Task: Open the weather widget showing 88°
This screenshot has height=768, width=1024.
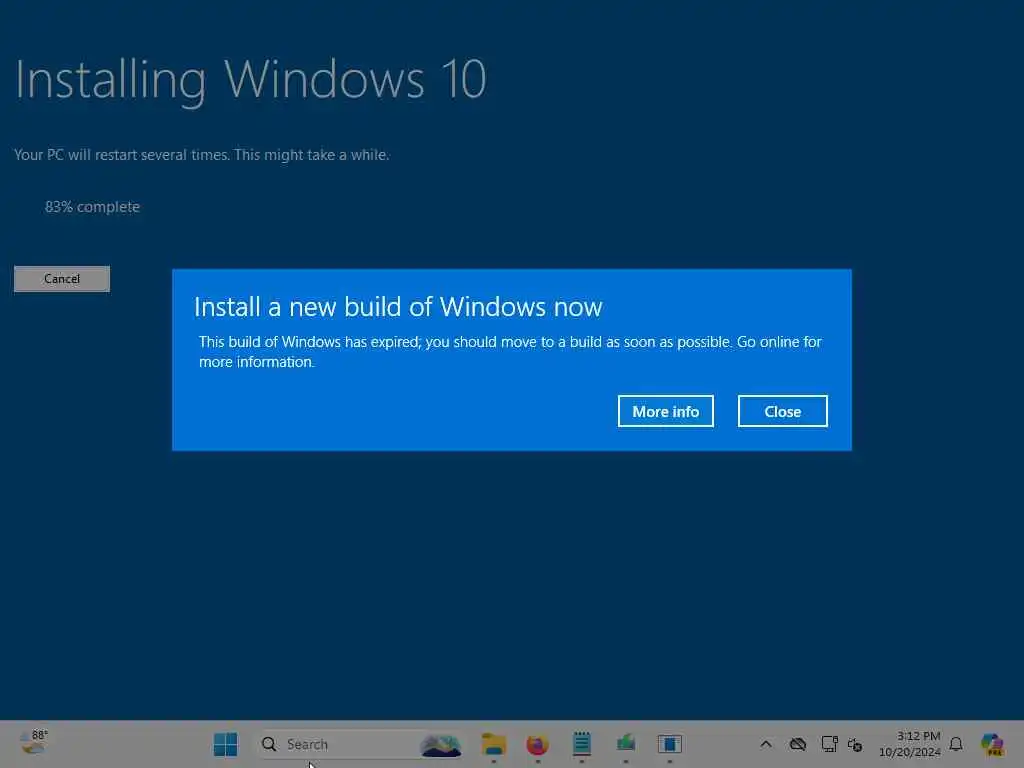Action: click(x=34, y=743)
